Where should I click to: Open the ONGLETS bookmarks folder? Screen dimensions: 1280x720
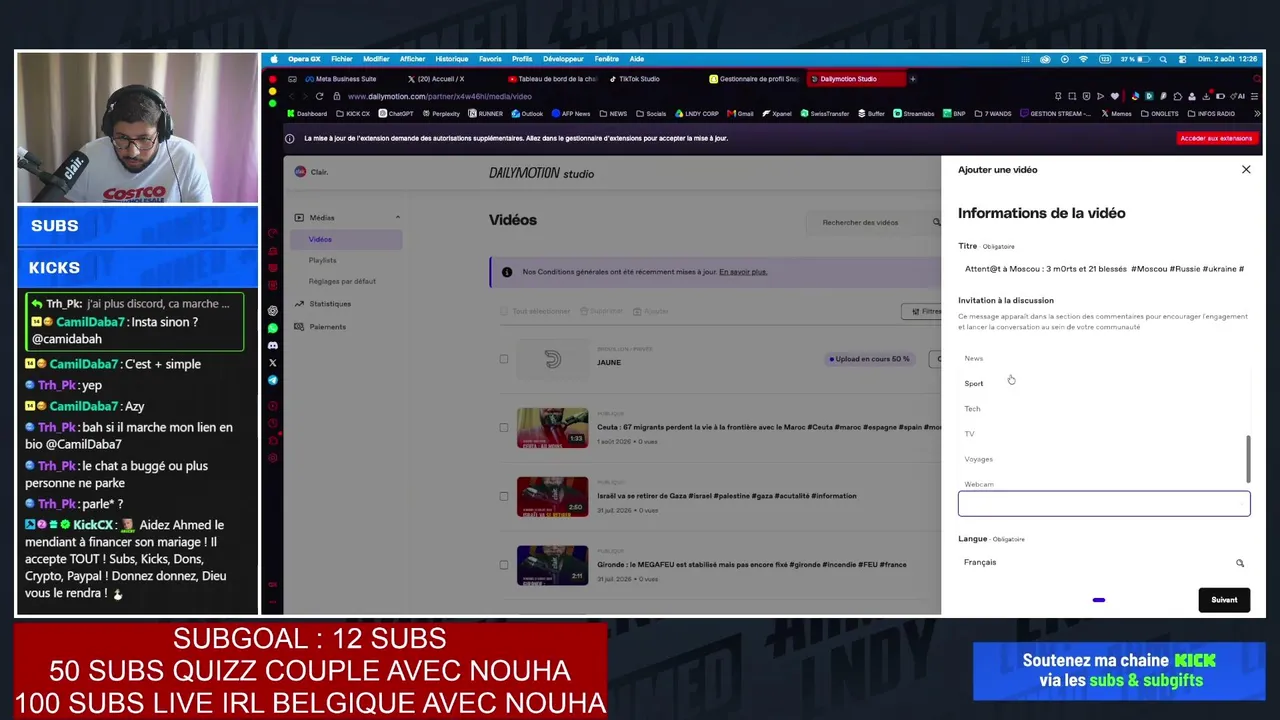point(1160,114)
